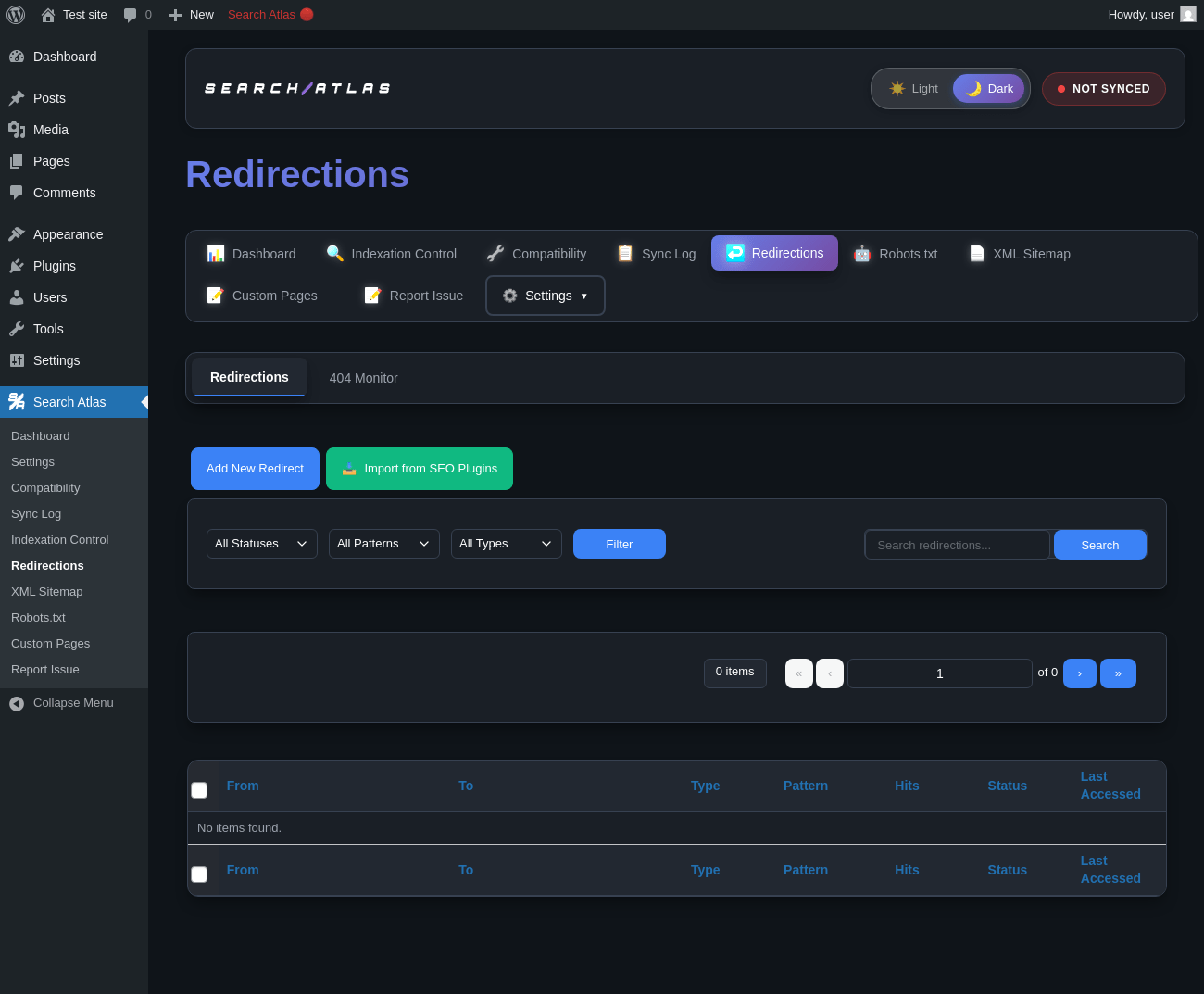Focus the Search redirections field
The image size is (1204, 994).
tap(958, 545)
